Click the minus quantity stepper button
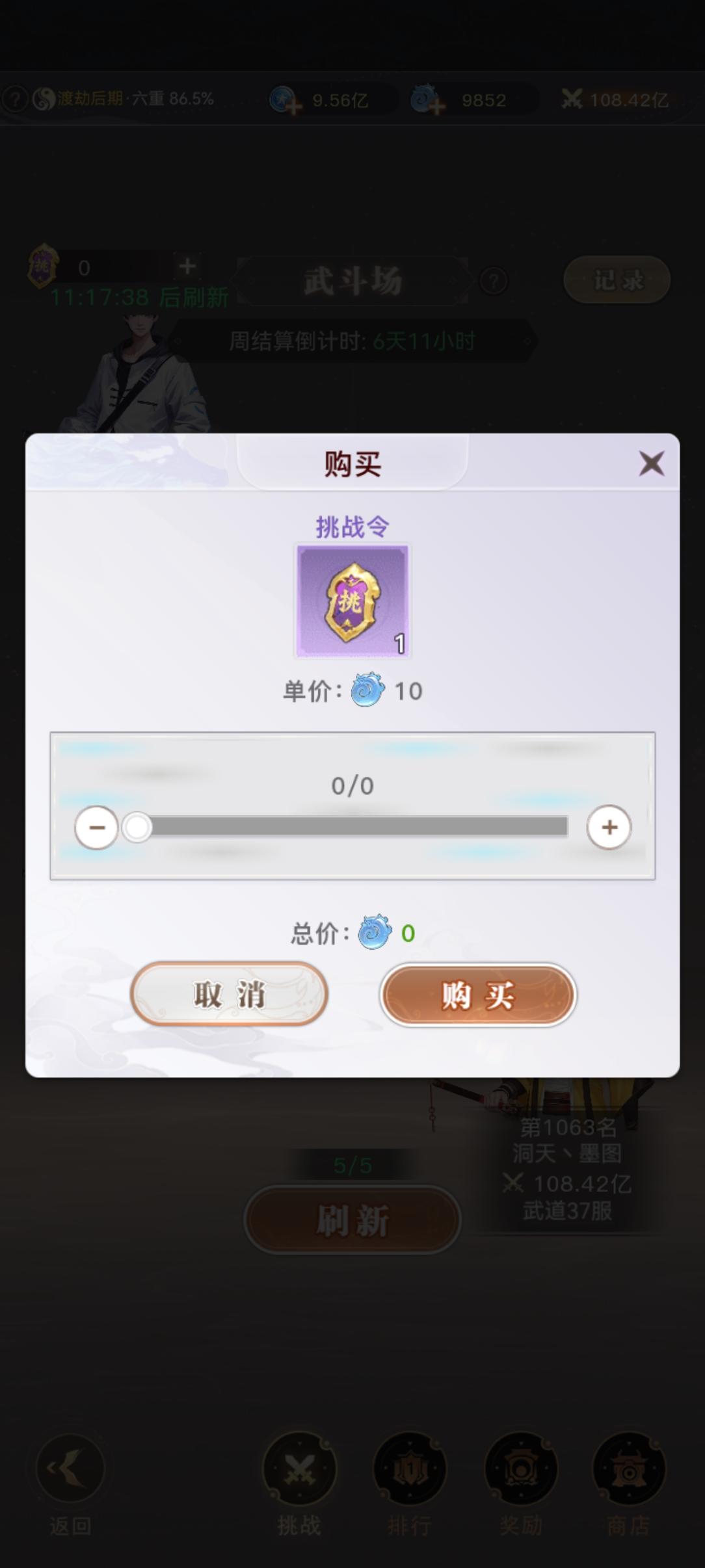This screenshot has width=705, height=1568. tap(97, 828)
